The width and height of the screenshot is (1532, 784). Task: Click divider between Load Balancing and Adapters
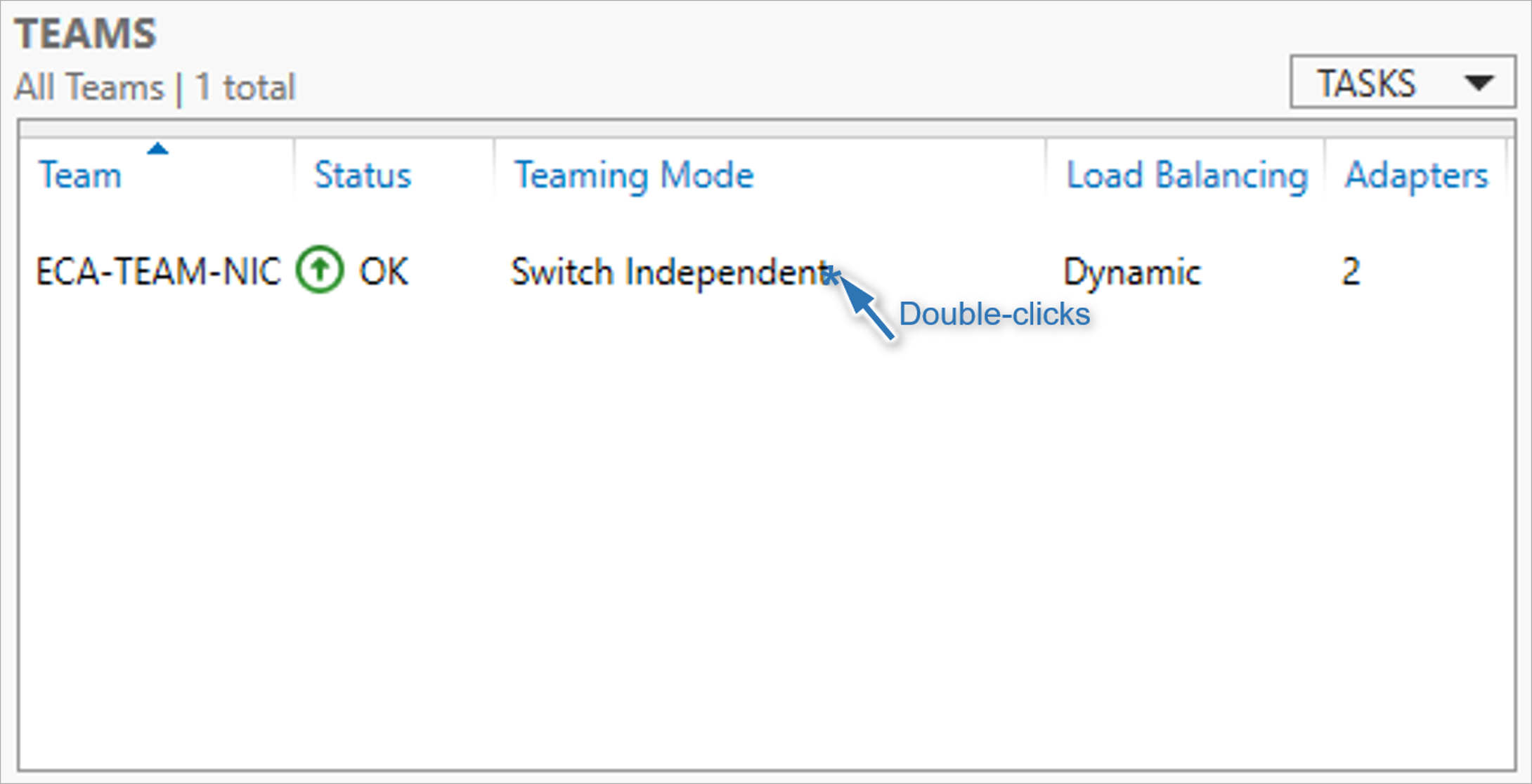point(1325,172)
